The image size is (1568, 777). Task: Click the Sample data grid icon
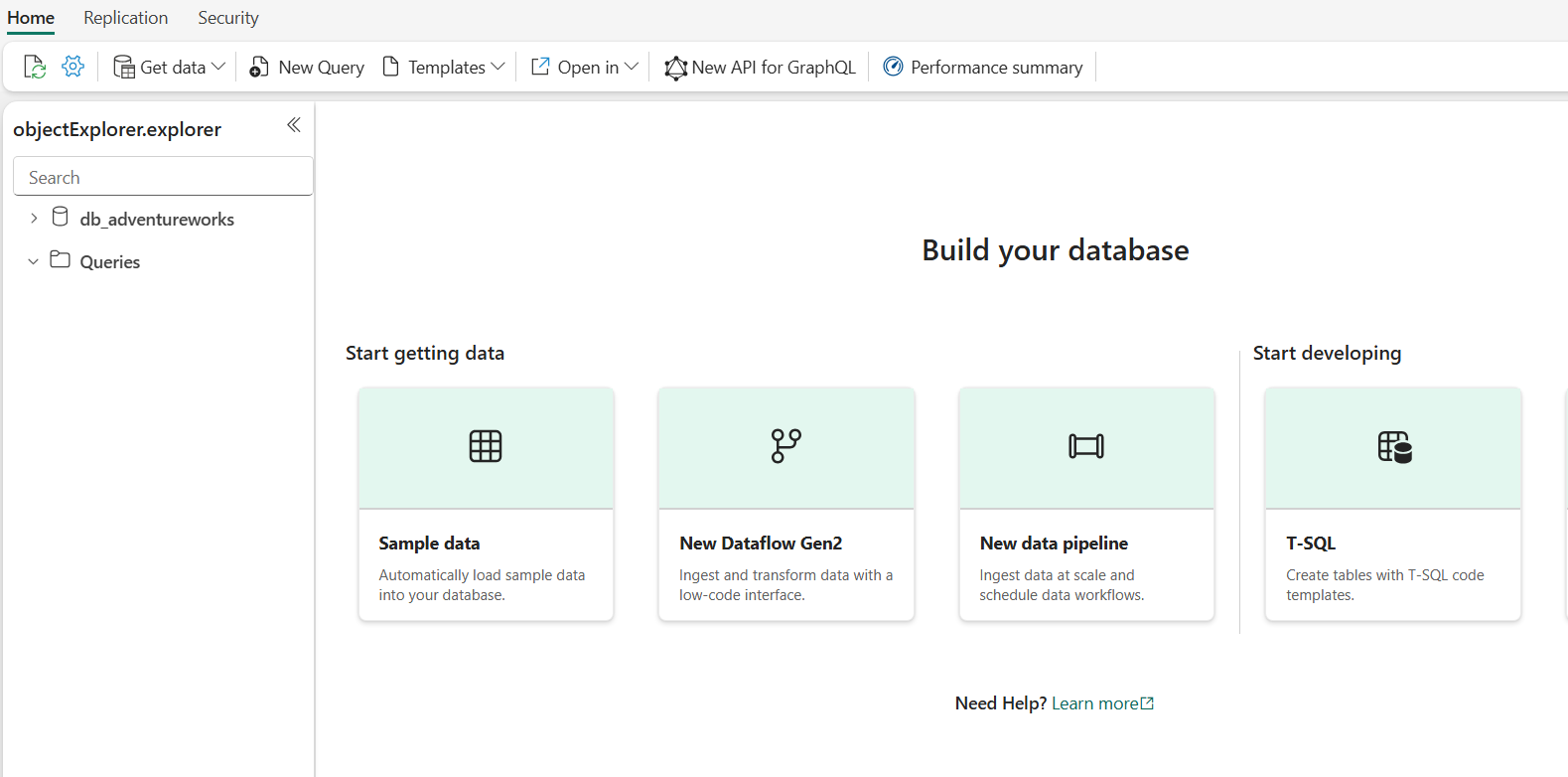point(486,446)
